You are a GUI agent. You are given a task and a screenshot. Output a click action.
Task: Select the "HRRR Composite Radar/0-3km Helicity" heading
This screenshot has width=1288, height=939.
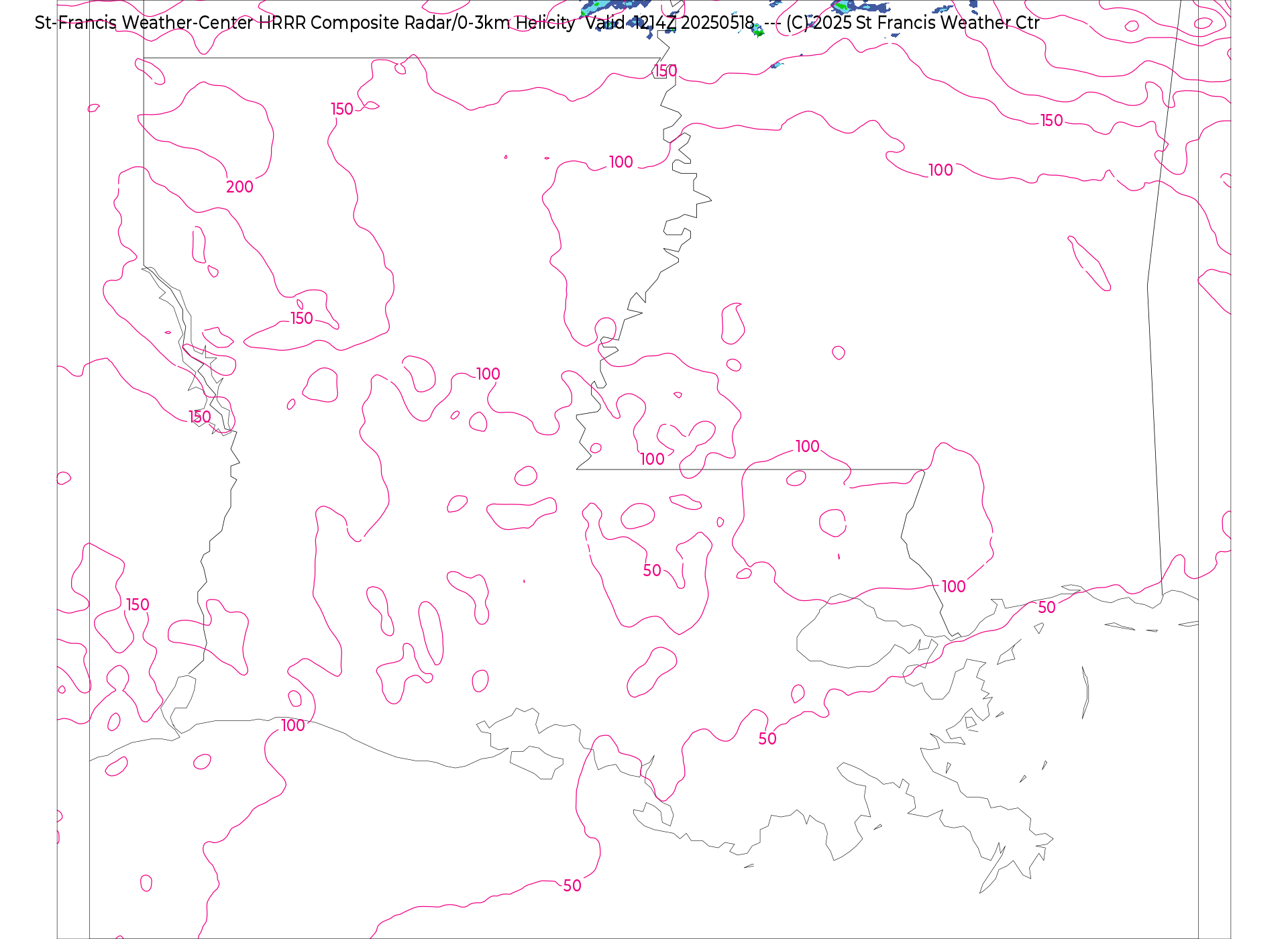tap(417, 23)
